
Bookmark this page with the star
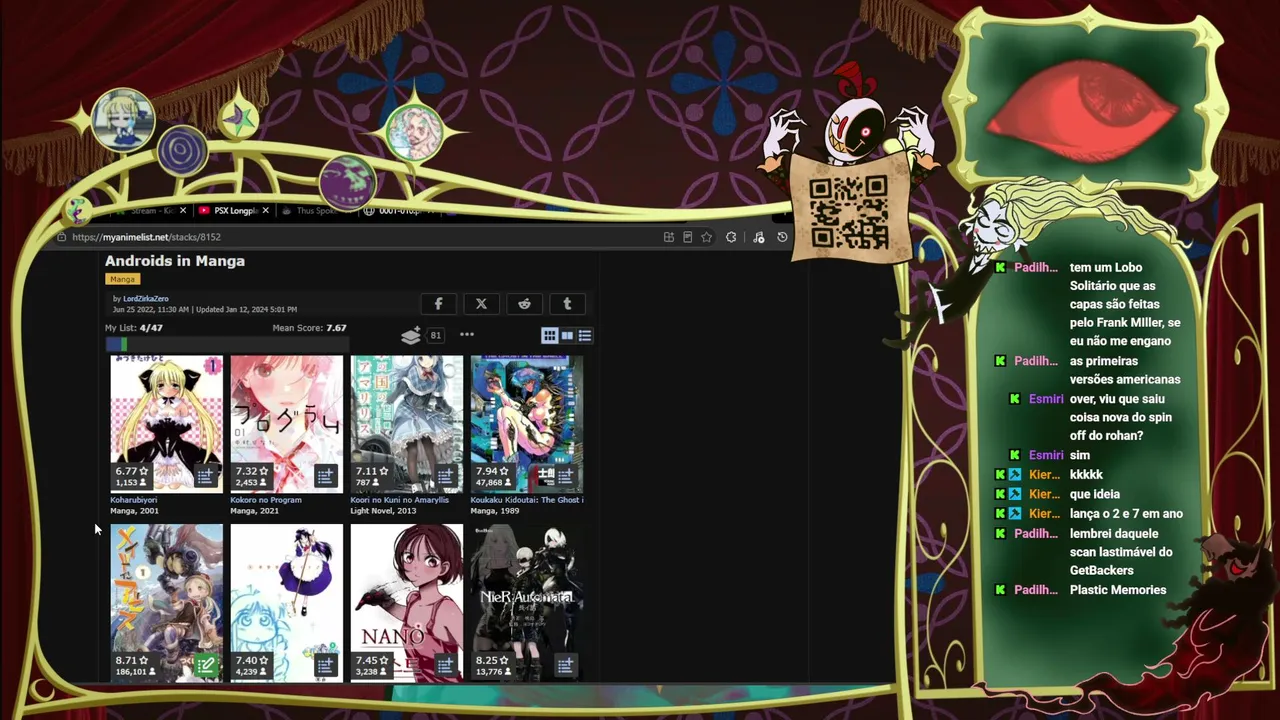[x=707, y=237]
